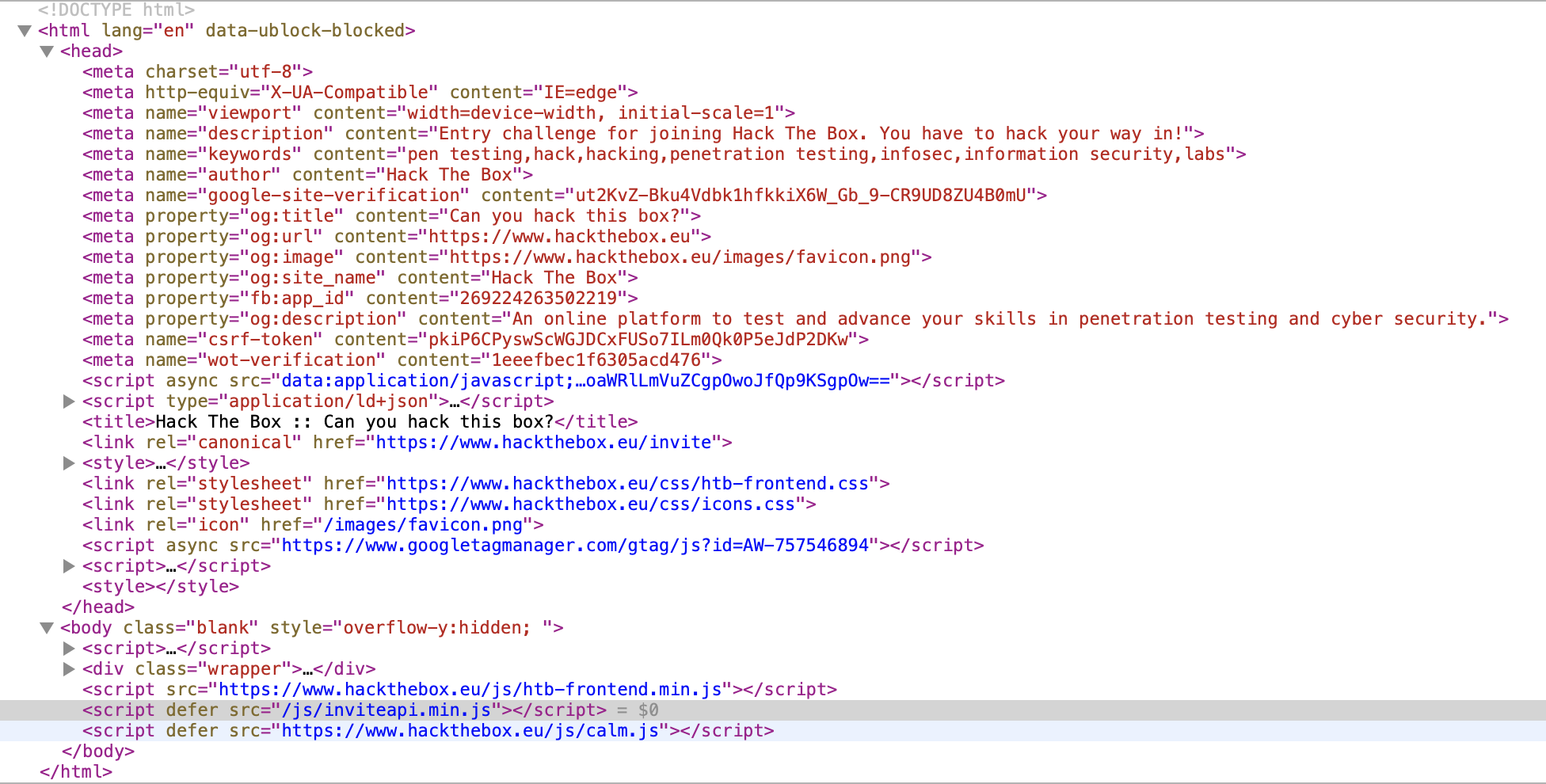Image resolution: width=1546 pixels, height=784 pixels.
Task: Expand the collapsed script in head
Action: tap(69, 566)
